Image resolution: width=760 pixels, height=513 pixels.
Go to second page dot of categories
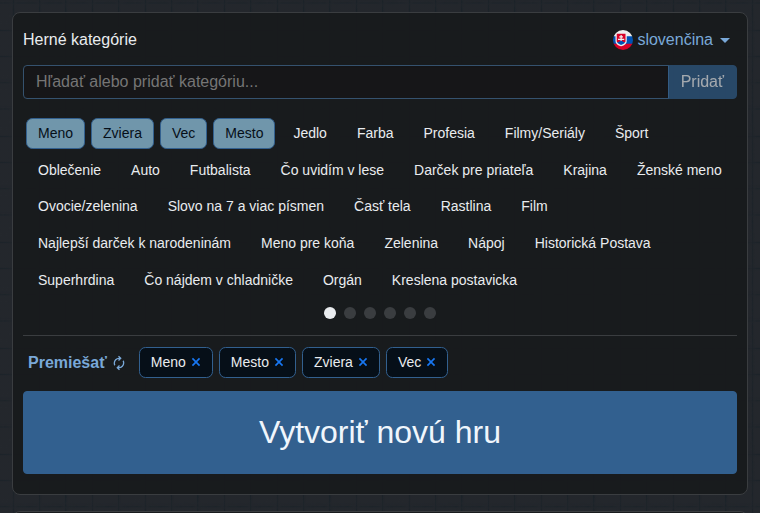[x=350, y=313]
